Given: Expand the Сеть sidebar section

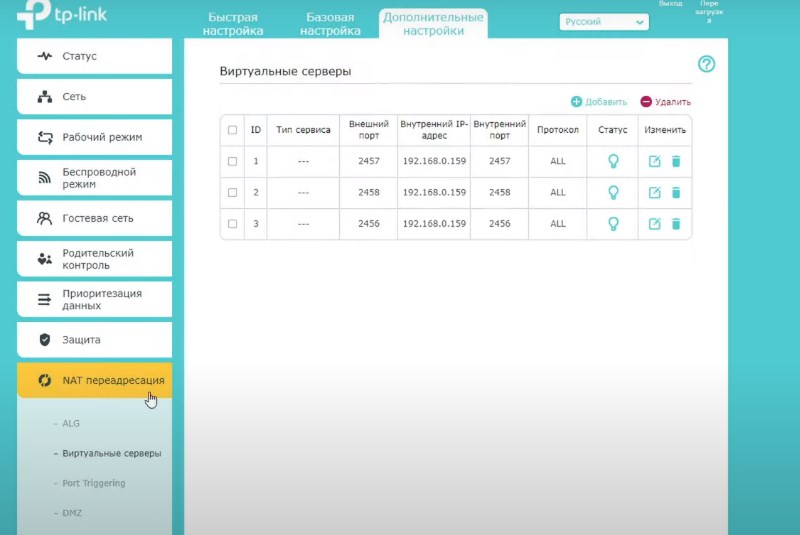Looking at the screenshot, I should 94,97.
